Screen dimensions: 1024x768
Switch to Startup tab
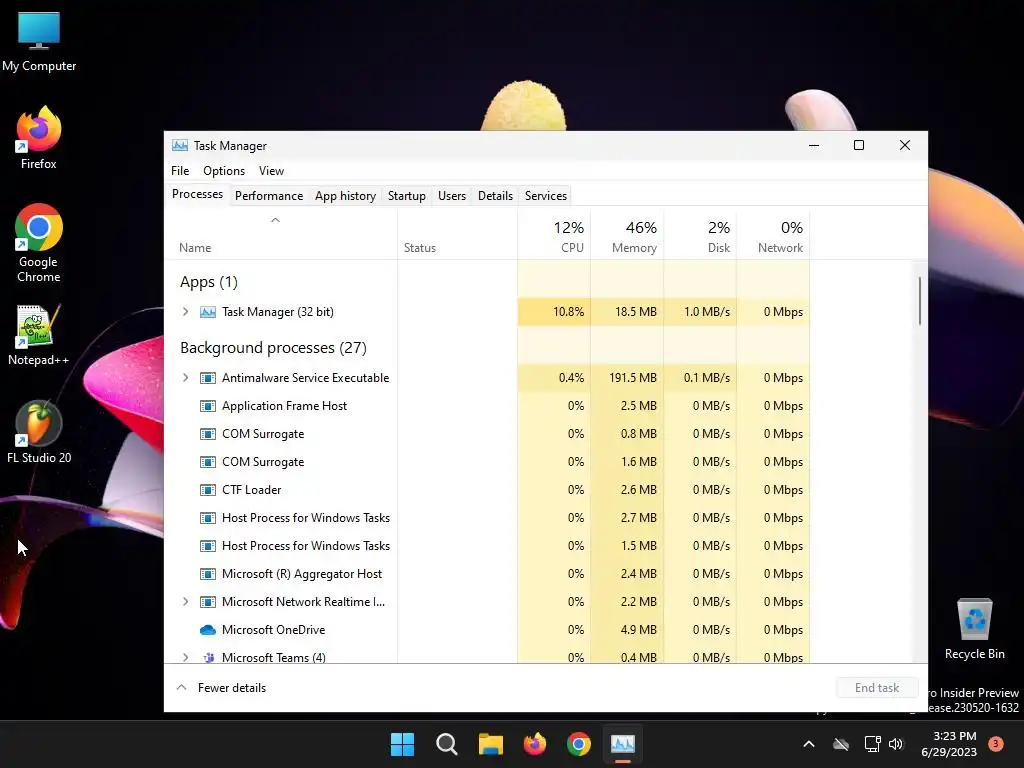[x=407, y=196]
